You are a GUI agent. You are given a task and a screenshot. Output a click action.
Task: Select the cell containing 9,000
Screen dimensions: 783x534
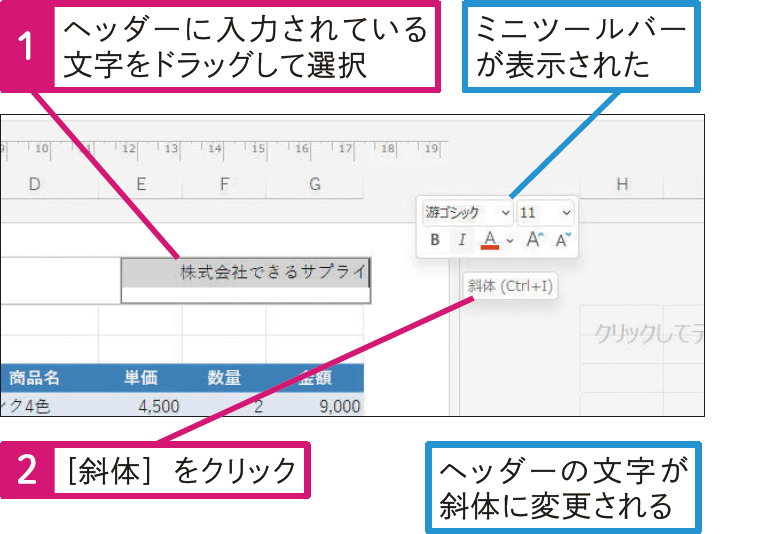pyautogui.click(x=315, y=405)
